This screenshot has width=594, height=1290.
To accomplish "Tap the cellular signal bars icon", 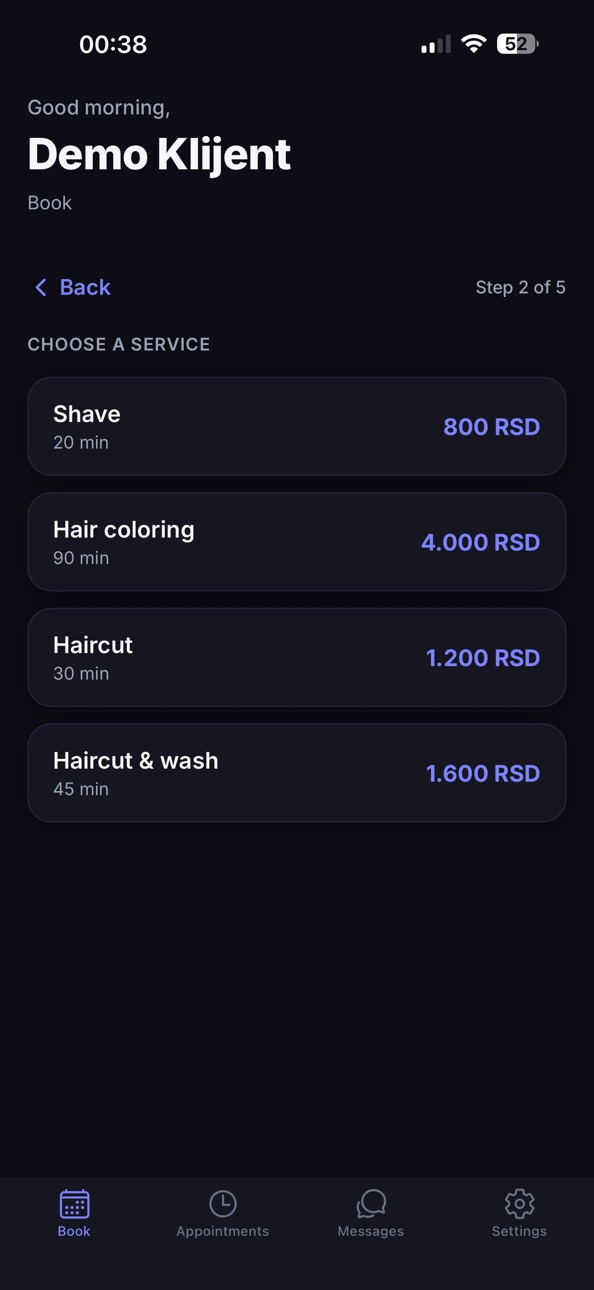I will coord(436,44).
